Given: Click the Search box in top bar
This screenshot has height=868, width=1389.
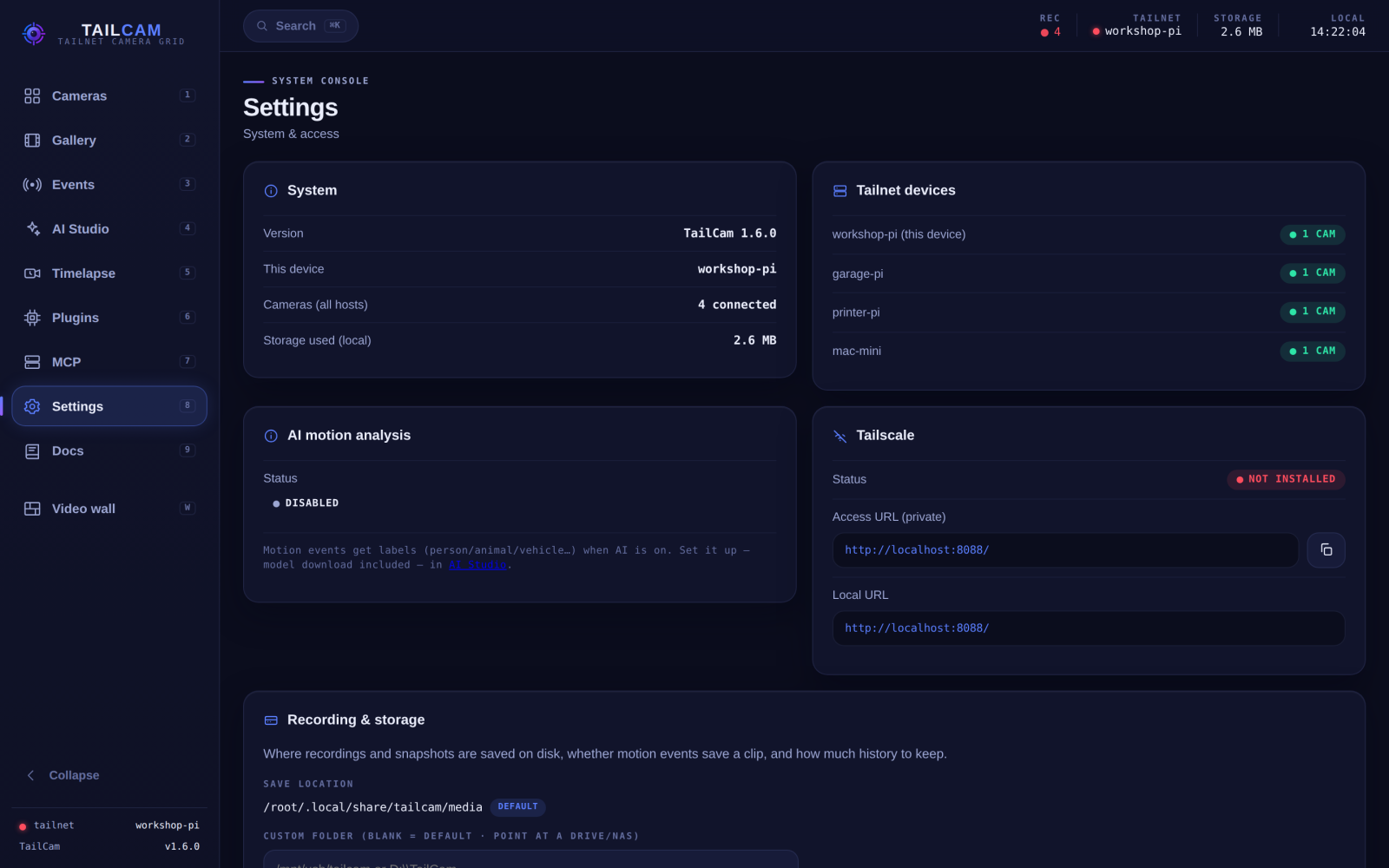Looking at the screenshot, I should pos(300,26).
